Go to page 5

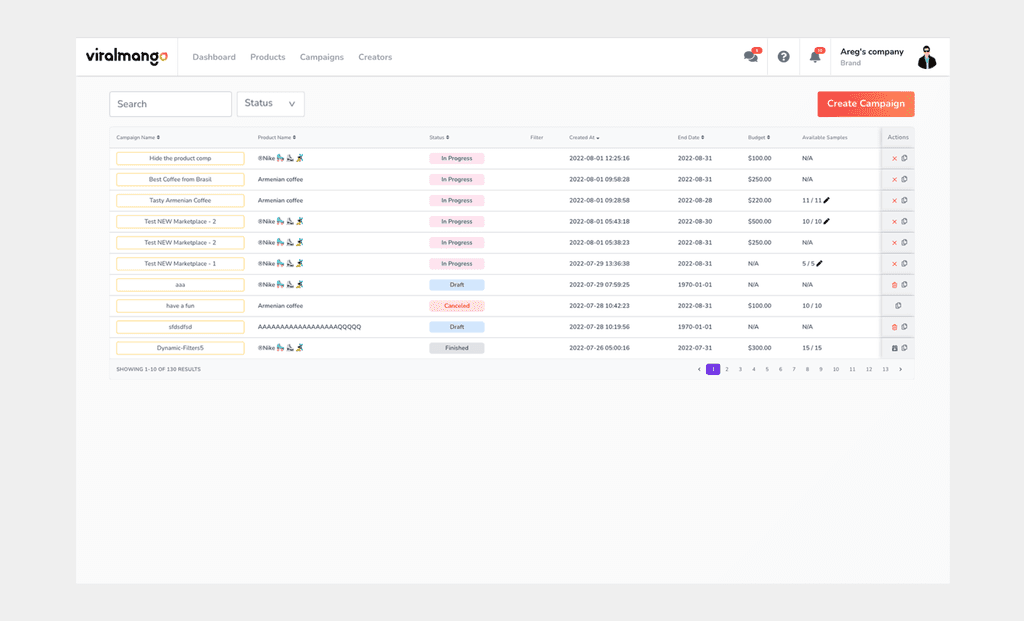point(767,370)
